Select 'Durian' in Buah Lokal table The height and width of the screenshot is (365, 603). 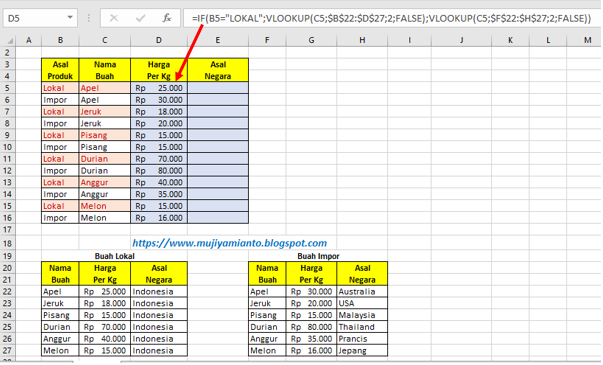(x=60, y=327)
